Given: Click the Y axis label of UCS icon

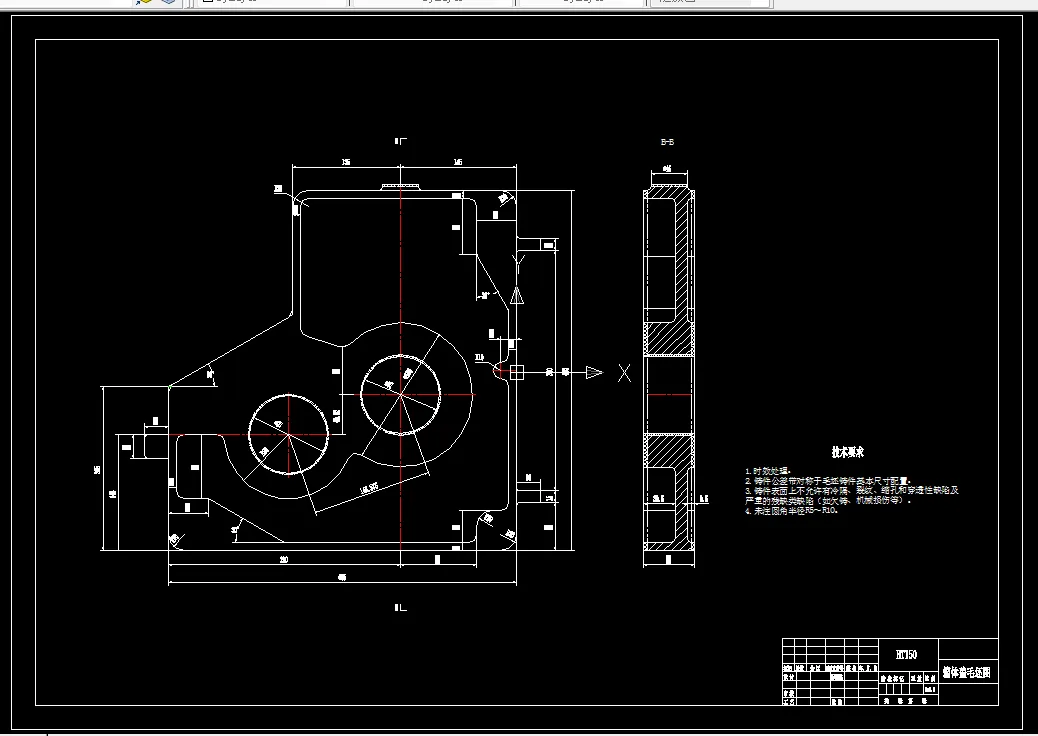Looking at the screenshot, I should click(520, 265).
